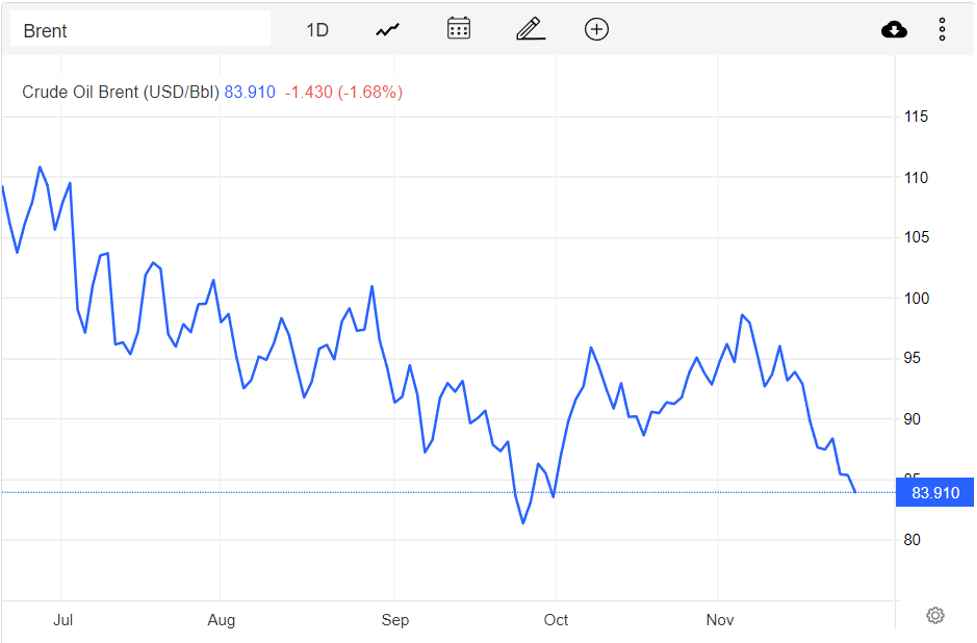Click the cloud download icon
This screenshot has height=643, width=977.
(x=894, y=30)
